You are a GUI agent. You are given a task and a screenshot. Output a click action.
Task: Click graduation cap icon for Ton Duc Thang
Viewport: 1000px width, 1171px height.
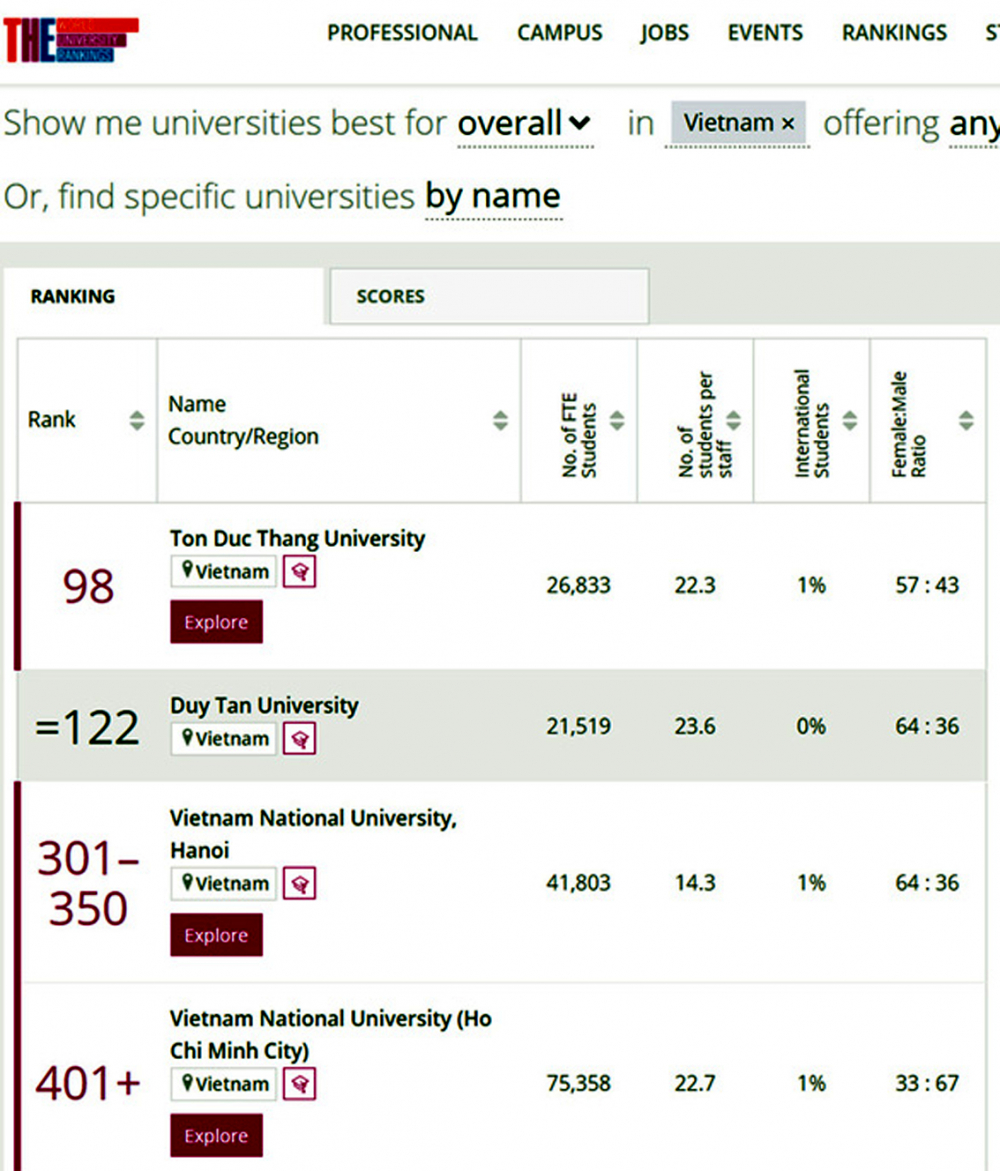[x=299, y=572]
